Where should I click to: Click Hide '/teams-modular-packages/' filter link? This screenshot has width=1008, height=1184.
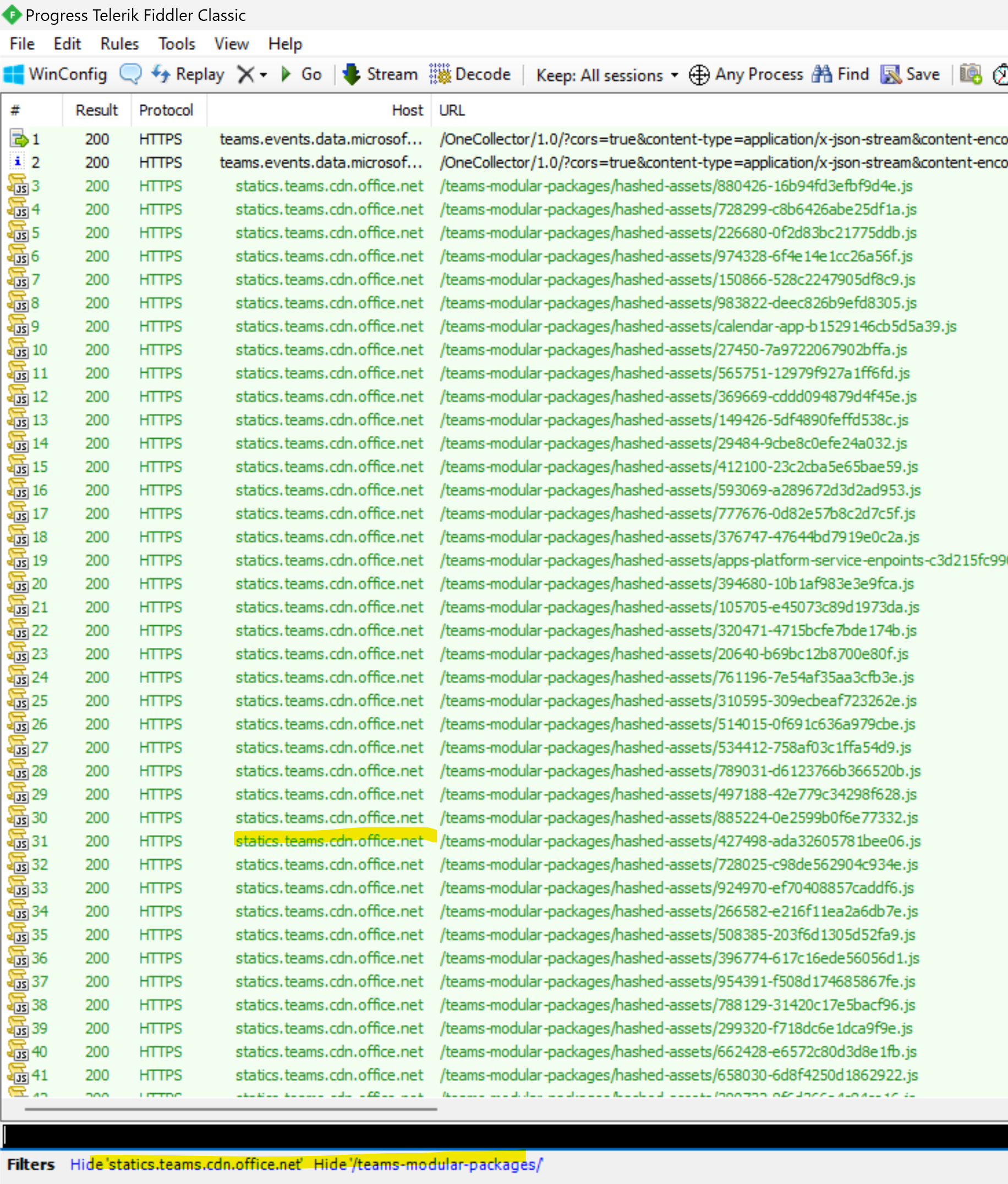[428, 1164]
